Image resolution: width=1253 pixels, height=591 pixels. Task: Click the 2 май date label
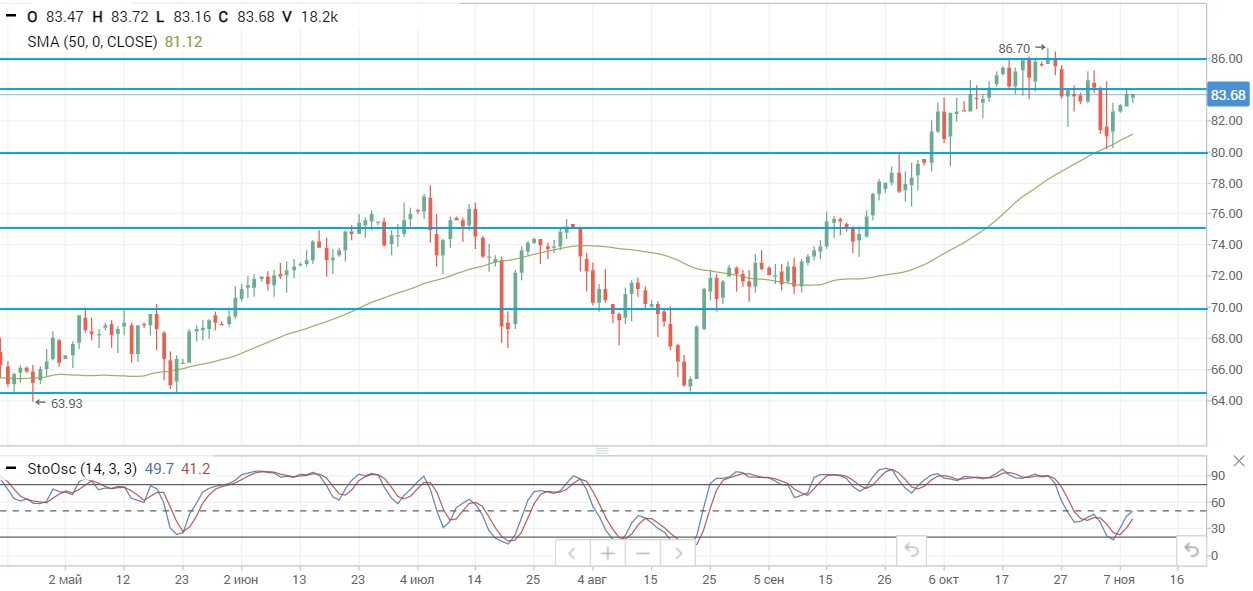coord(64,579)
